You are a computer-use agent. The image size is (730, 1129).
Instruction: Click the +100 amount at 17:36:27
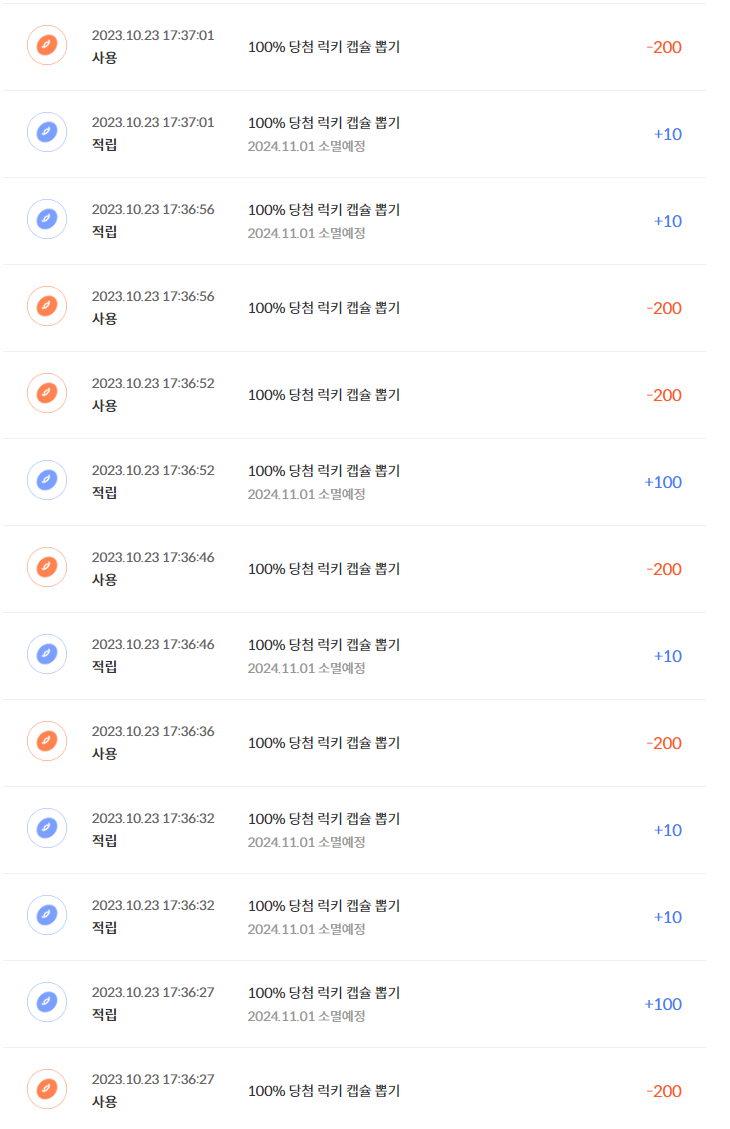click(x=663, y=1004)
